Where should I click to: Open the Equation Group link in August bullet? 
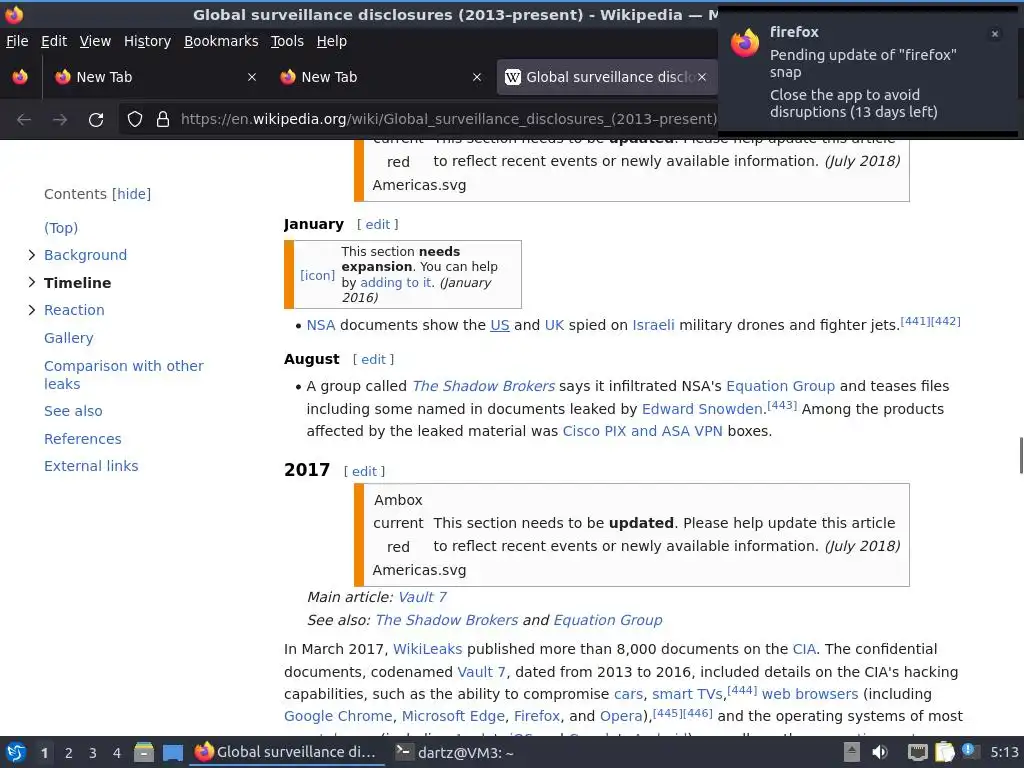tap(780, 387)
